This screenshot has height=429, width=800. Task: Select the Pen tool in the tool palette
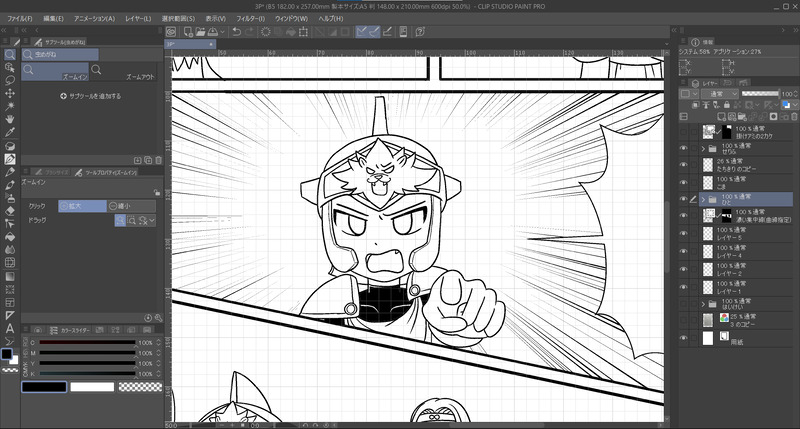[x=10, y=159]
